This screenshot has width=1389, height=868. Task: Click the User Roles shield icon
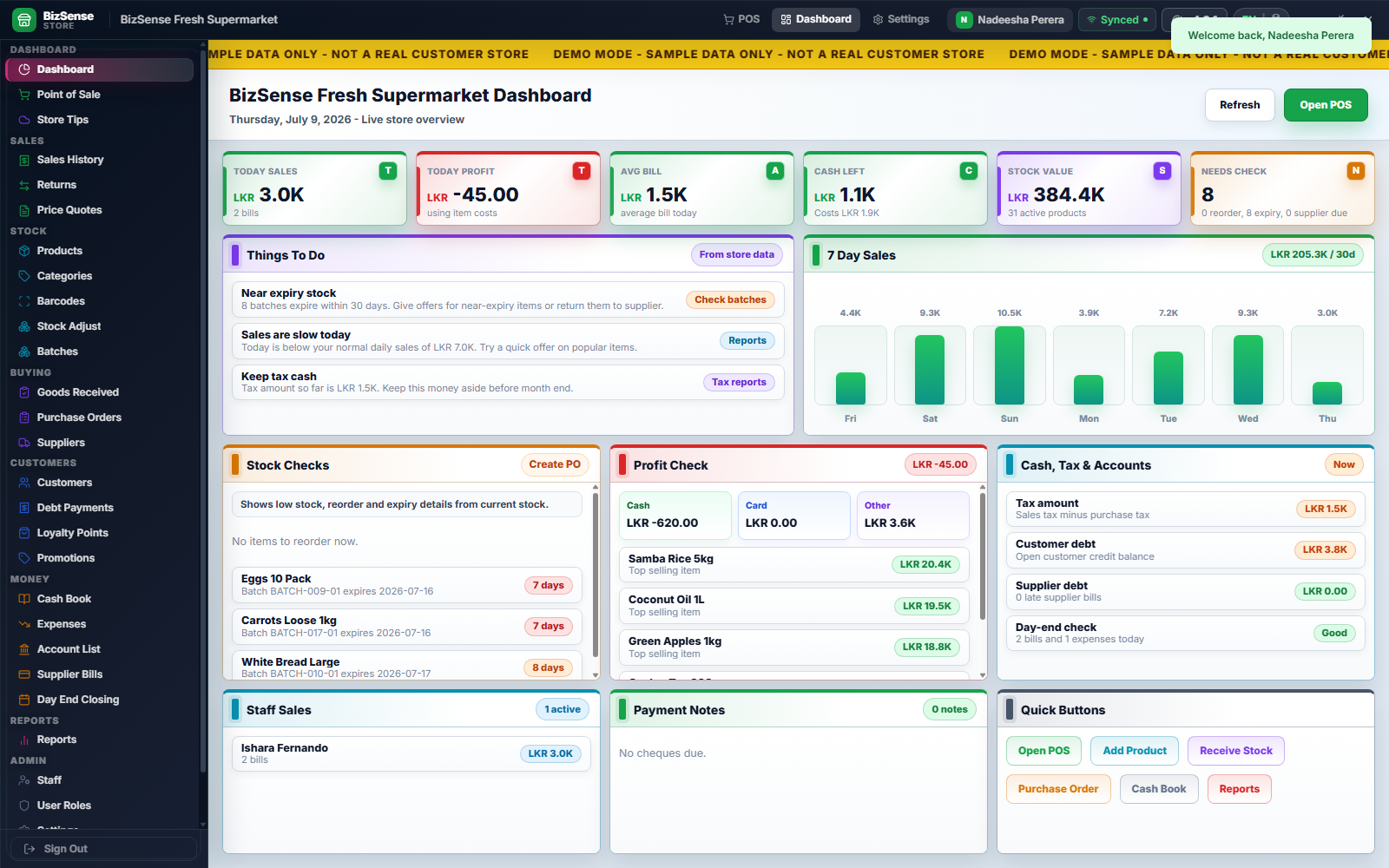[x=24, y=806]
